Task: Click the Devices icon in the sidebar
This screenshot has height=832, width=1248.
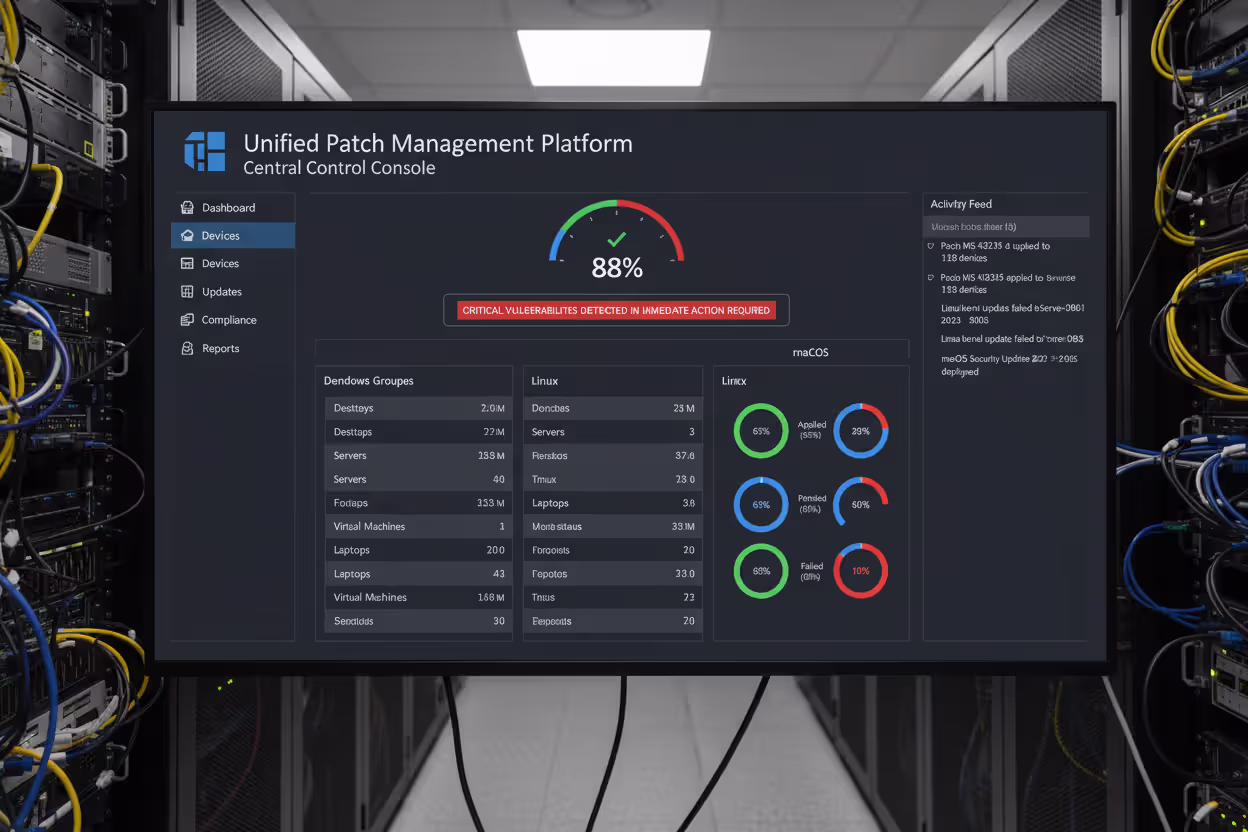Action: (187, 235)
